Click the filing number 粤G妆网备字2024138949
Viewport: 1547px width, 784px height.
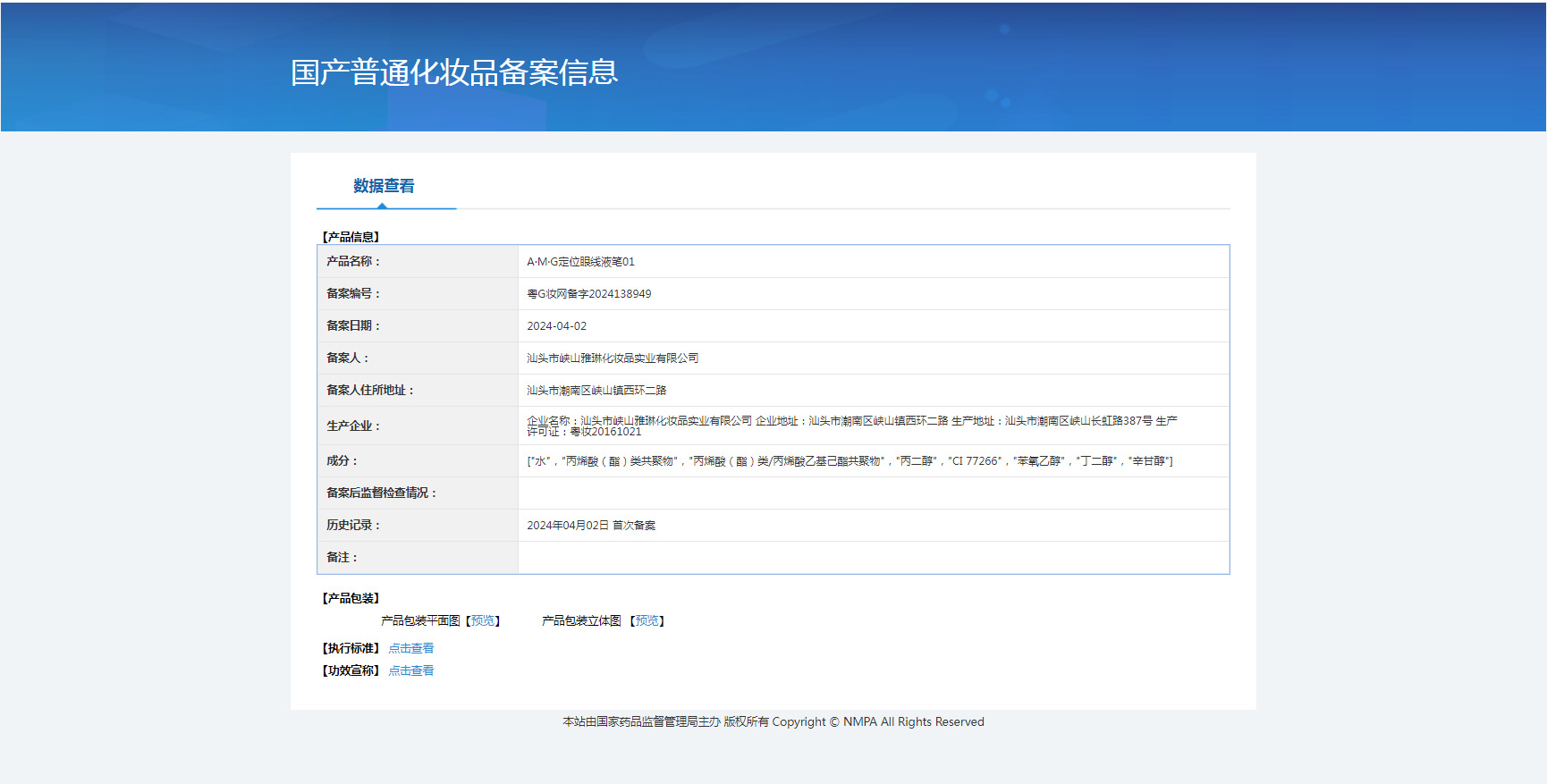pyautogui.click(x=588, y=294)
